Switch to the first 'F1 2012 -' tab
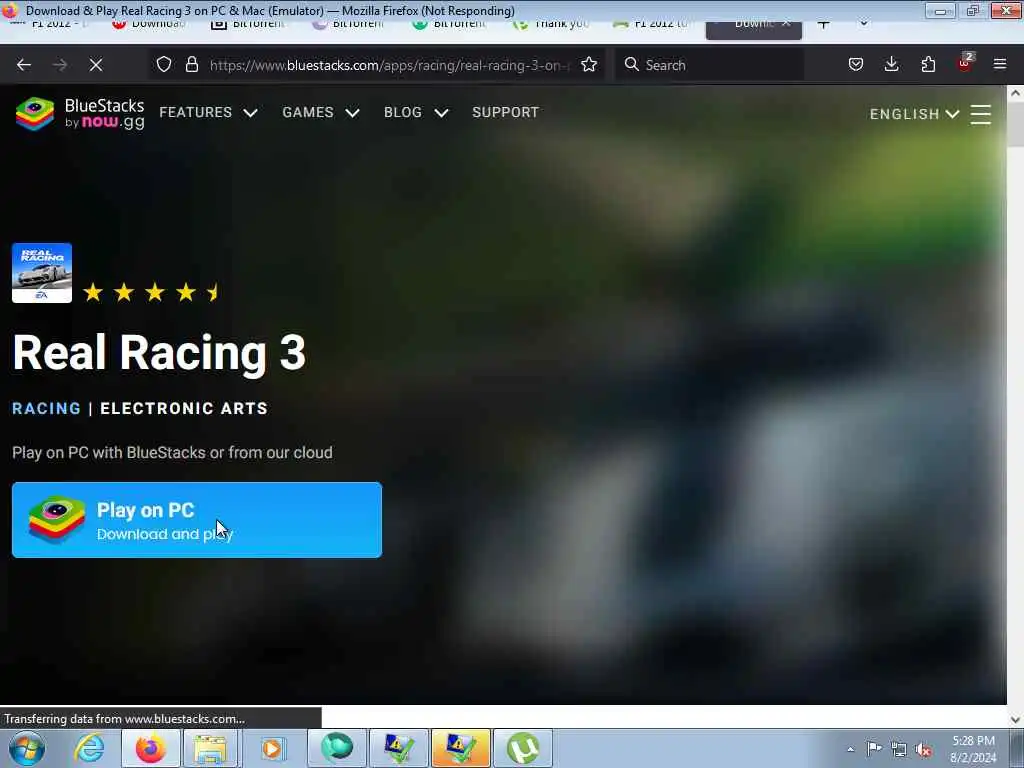This screenshot has width=1024, height=768. [50, 24]
